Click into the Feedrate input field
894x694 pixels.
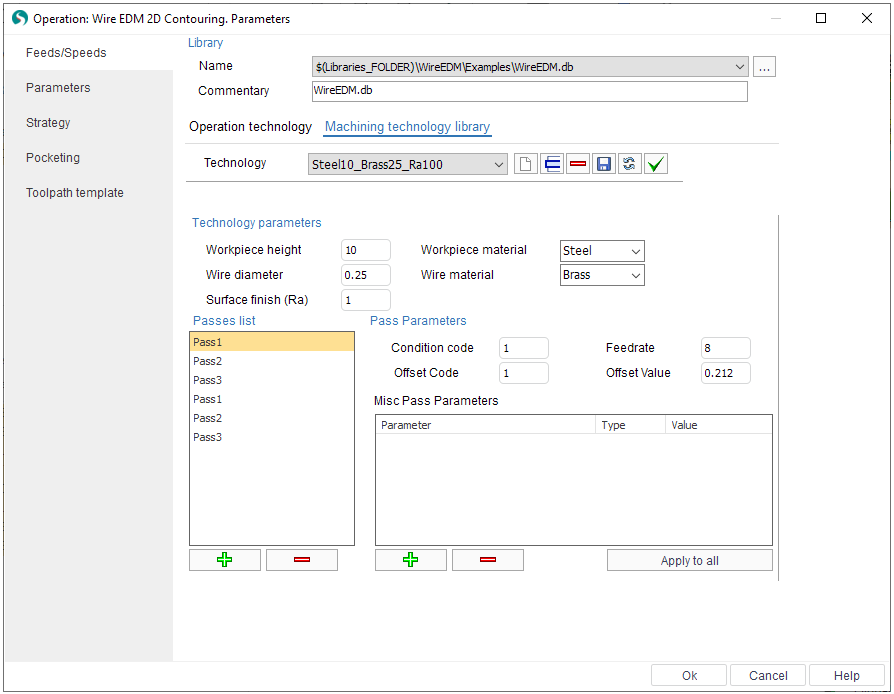[x=725, y=348]
